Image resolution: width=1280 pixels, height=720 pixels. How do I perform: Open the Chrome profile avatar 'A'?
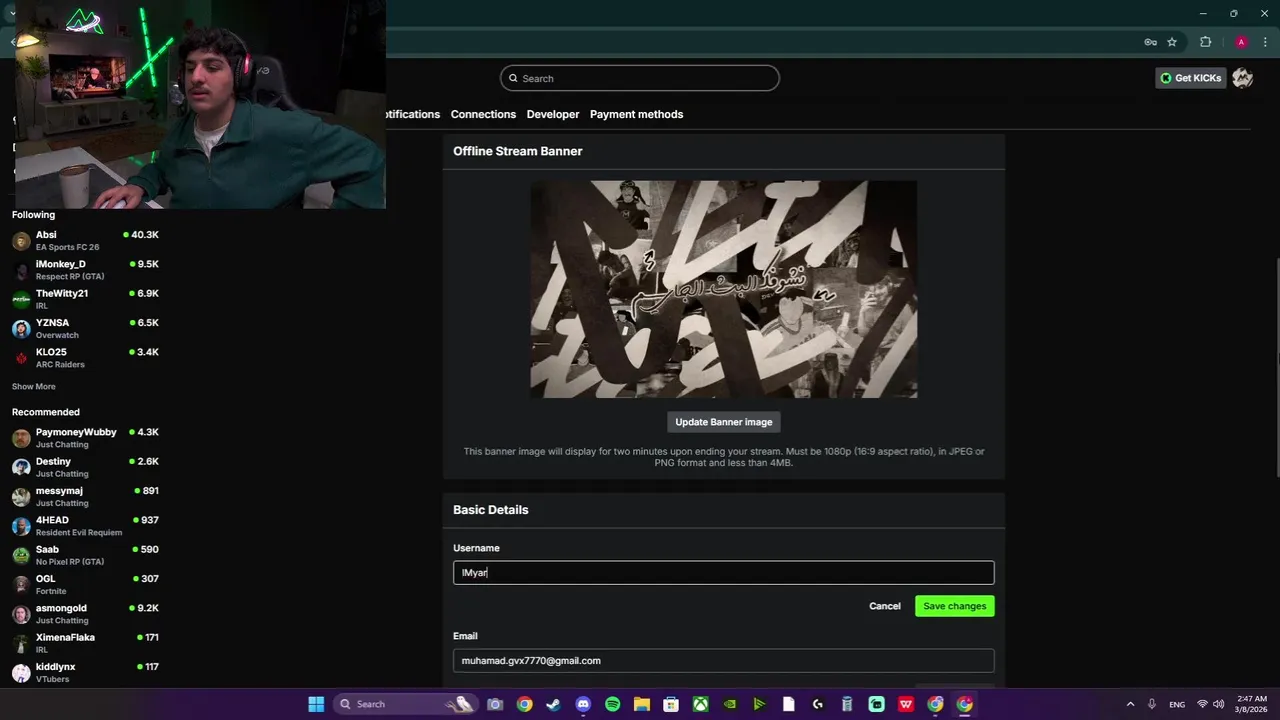pyautogui.click(x=1241, y=42)
